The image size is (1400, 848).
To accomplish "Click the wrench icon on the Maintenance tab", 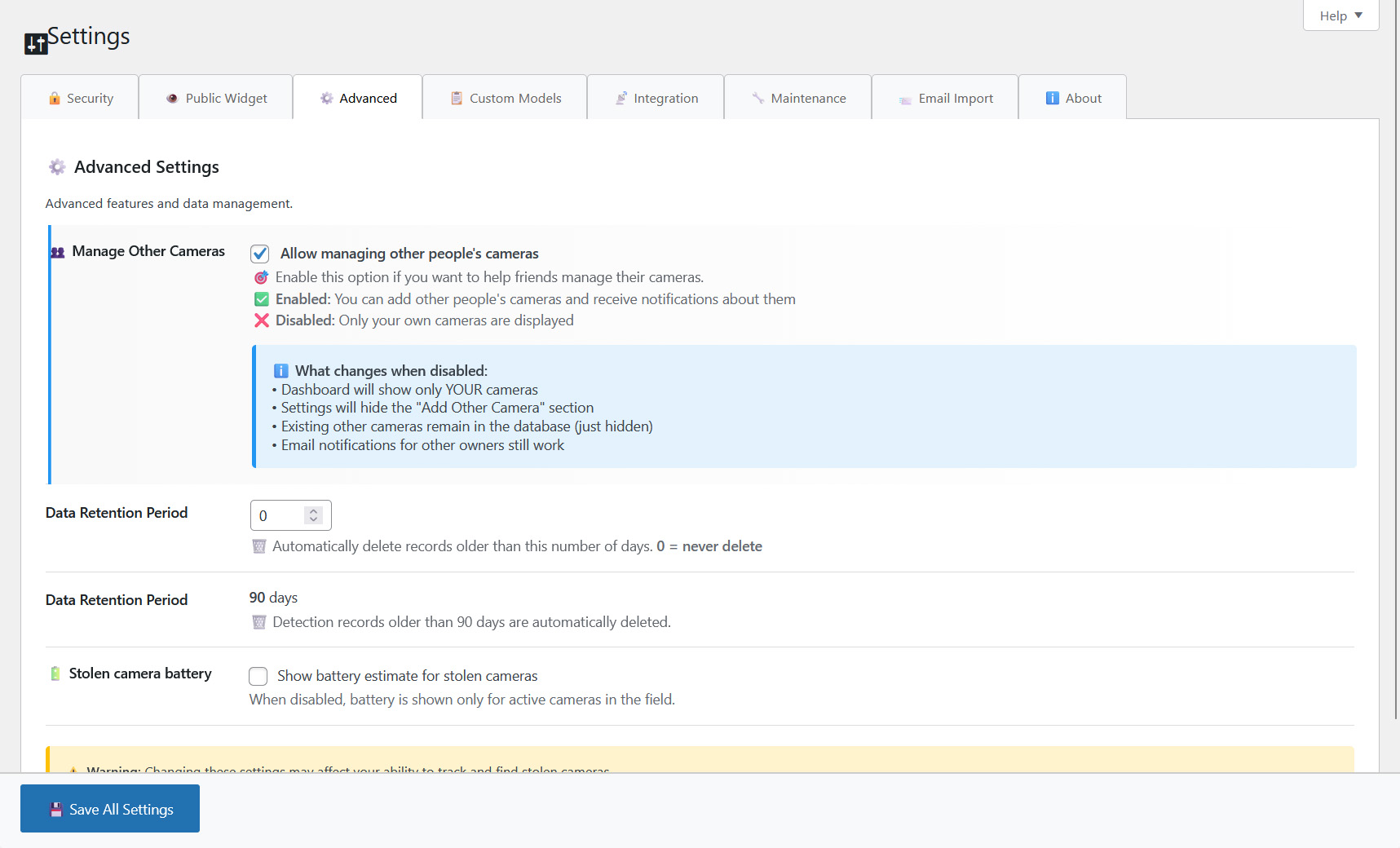I will [759, 98].
